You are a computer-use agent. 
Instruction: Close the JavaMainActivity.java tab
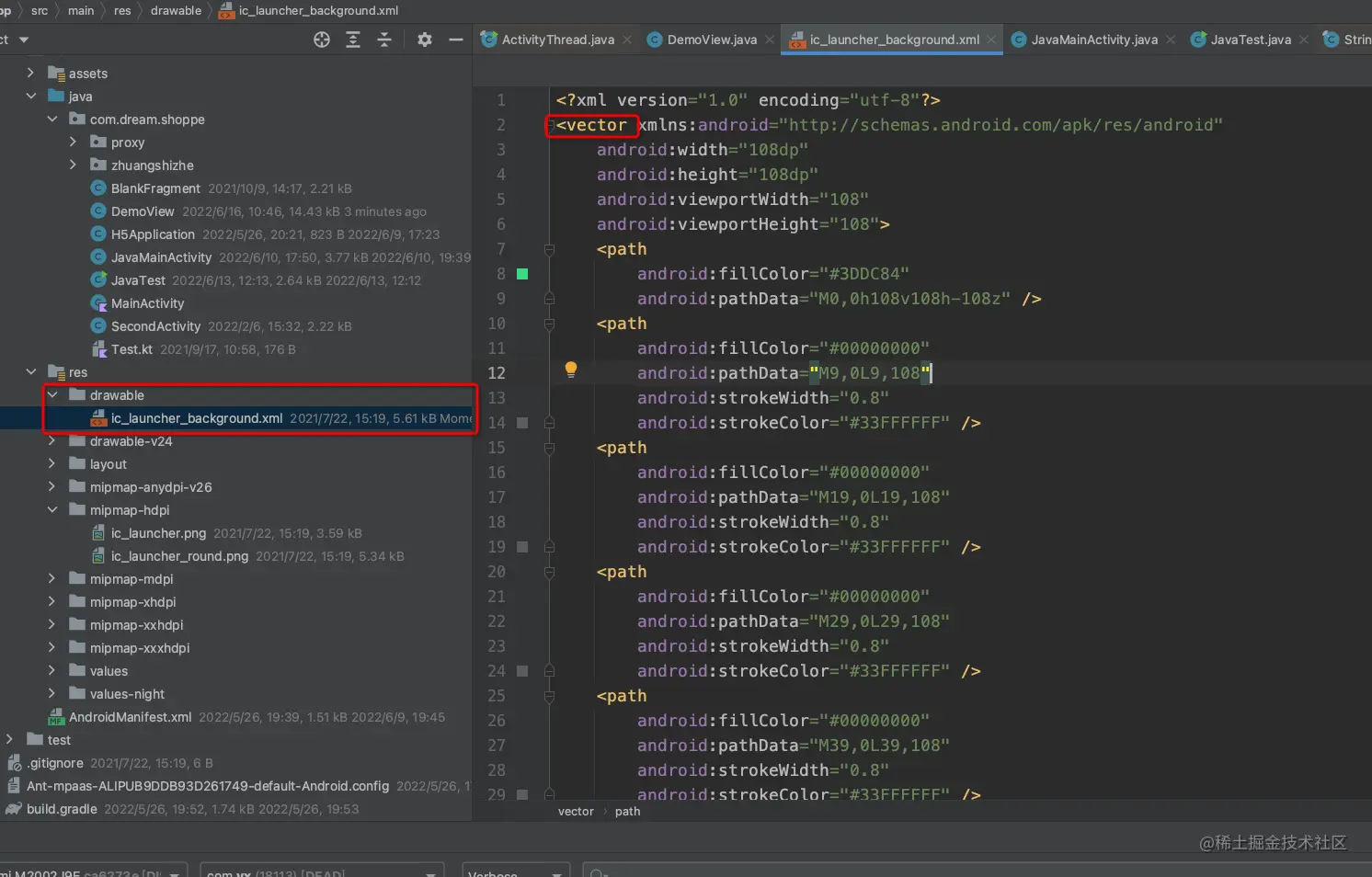(x=1171, y=40)
